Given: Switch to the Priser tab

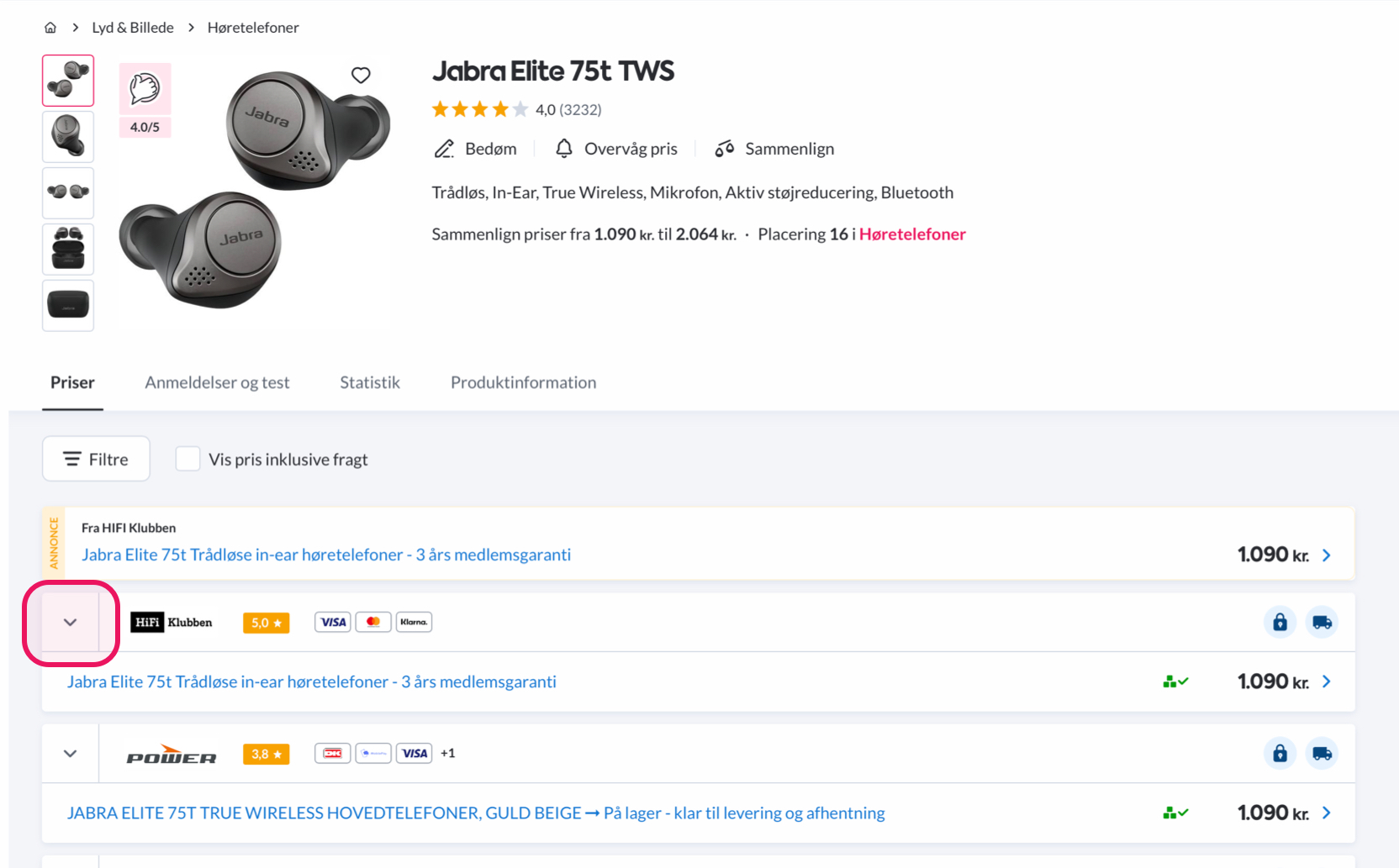Looking at the screenshot, I should point(72,382).
